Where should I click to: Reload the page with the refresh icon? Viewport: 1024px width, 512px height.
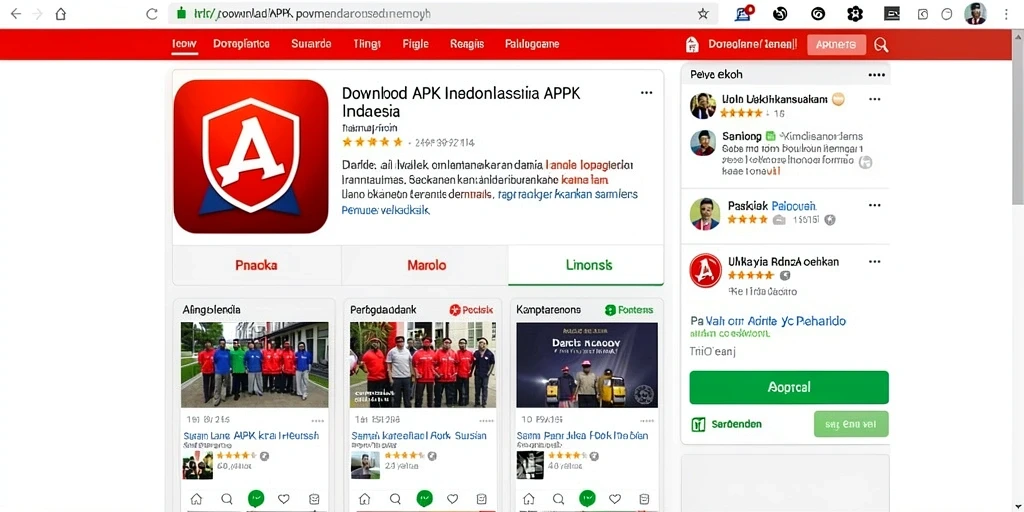pyautogui.click(x=152, y=14)
